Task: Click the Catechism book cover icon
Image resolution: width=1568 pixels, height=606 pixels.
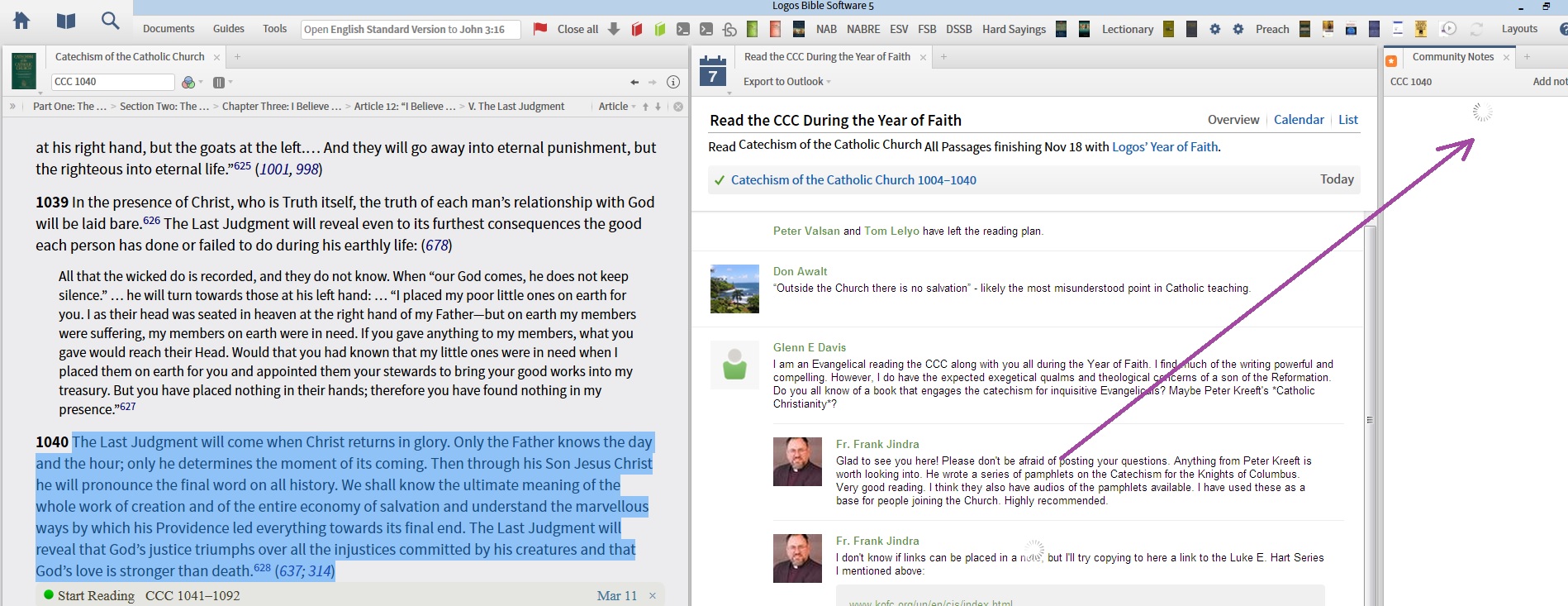Action: [24, 70]
